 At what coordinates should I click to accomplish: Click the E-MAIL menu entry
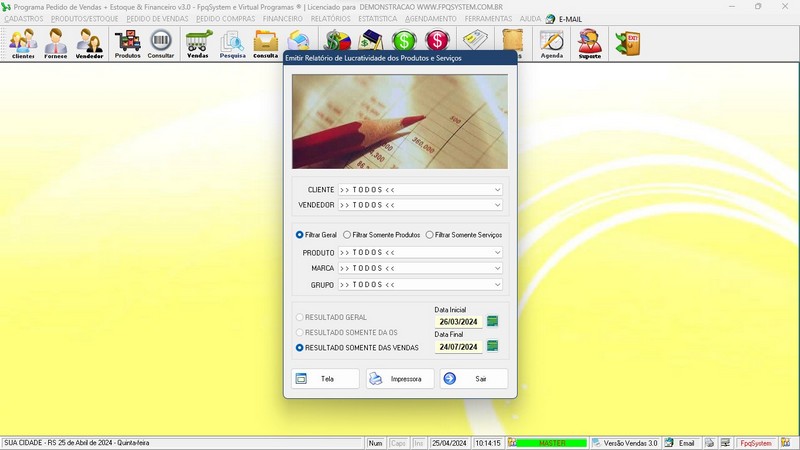[x=570, y=19]
